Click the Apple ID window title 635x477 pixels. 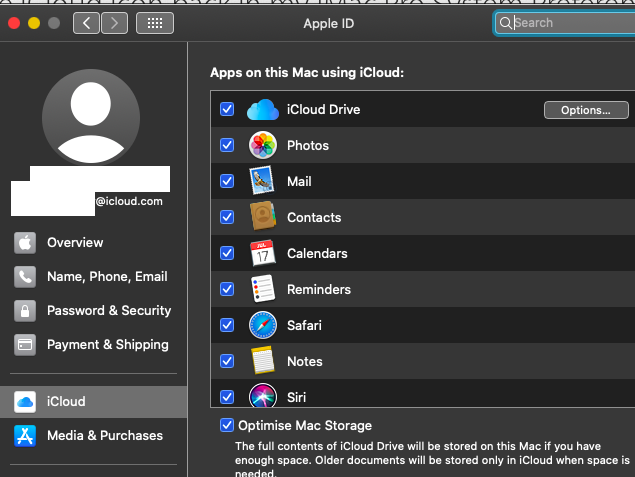(329, 23)
